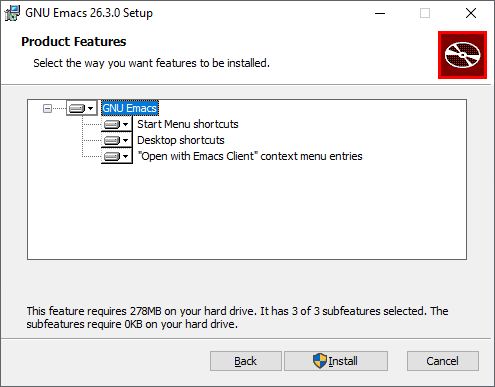Screen dimensions: 495x387
Task: Click the "GNU Emacs 26.3.0 Setup" title
Action: [x=89, y=13]
